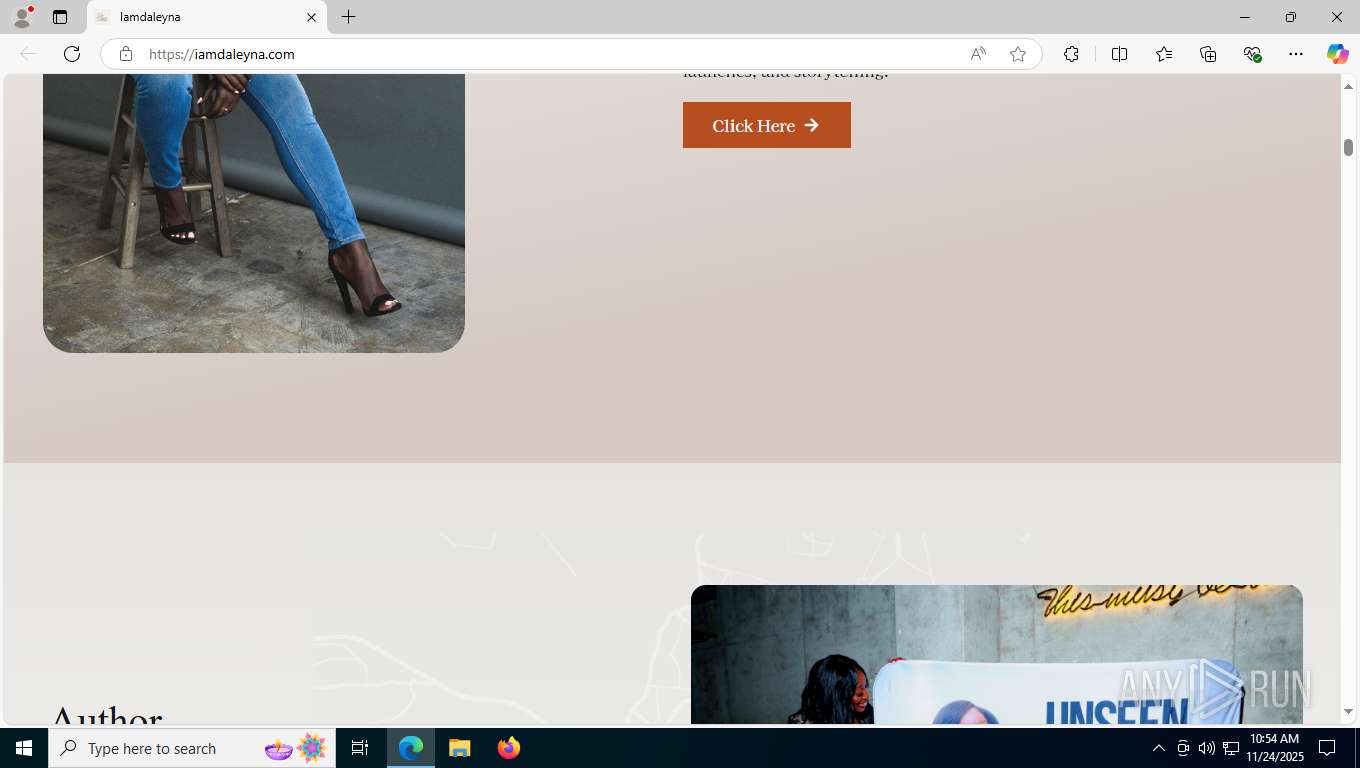
Task: Open the clock and calendar flyout
Action: [1274, 748]
